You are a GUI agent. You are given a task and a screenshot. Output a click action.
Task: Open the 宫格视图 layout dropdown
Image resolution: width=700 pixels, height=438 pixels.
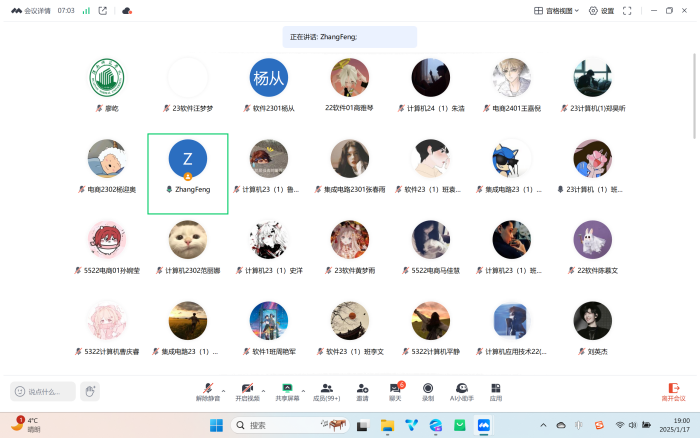coord(556,11)
